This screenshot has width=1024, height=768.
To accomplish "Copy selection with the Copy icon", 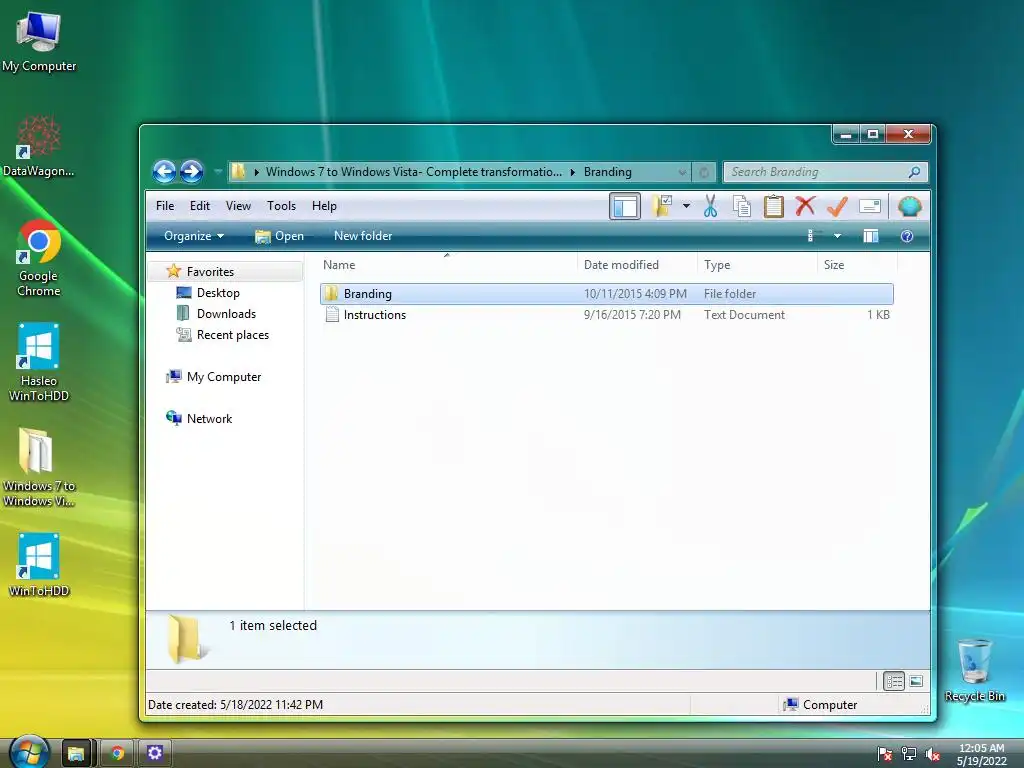I will pyautogui.click(x=742, y=206).
